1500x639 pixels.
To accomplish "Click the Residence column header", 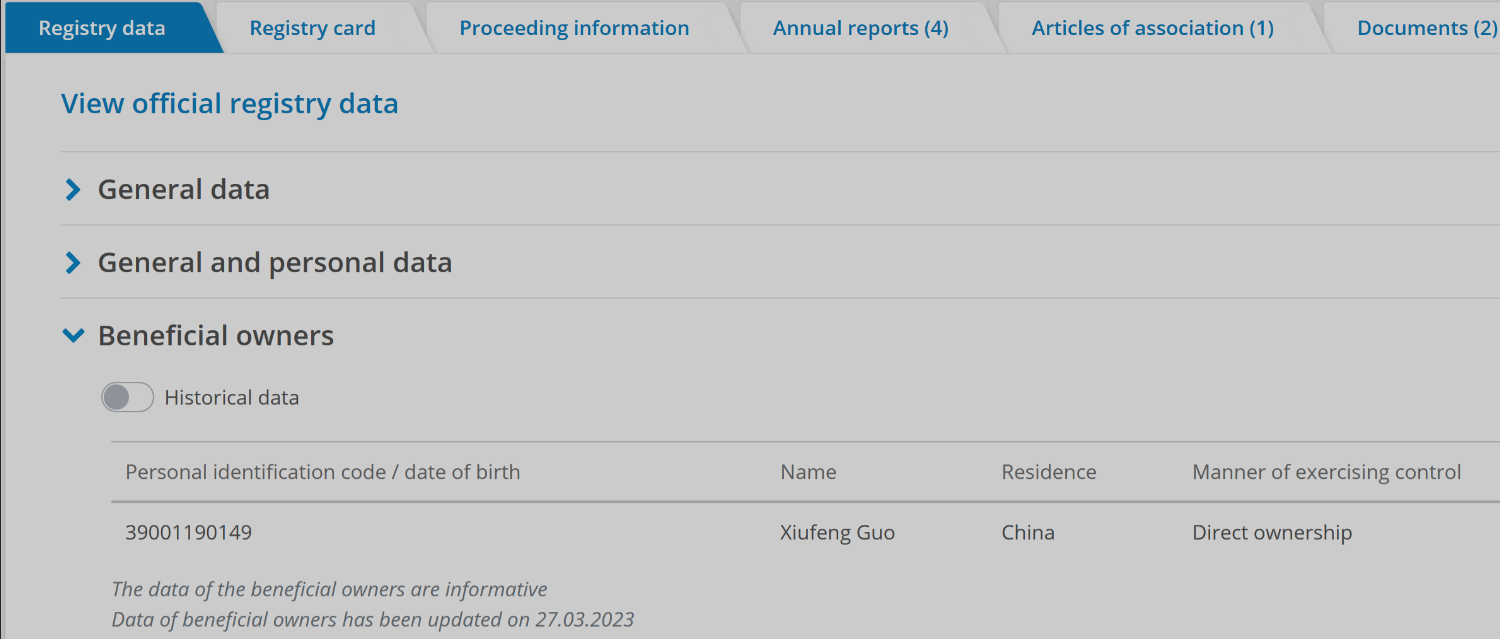I will click(1049, 472).
